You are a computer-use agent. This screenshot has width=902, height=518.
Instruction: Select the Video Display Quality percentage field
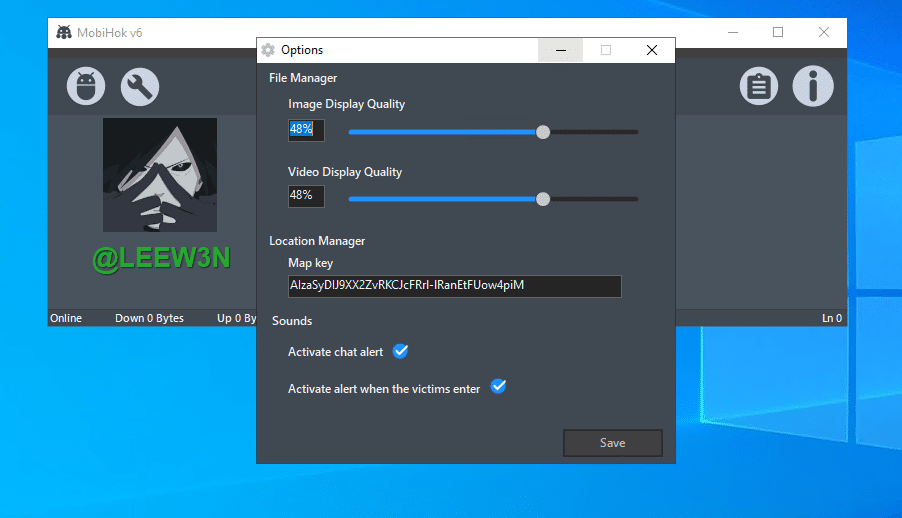[x=306, y=196]
